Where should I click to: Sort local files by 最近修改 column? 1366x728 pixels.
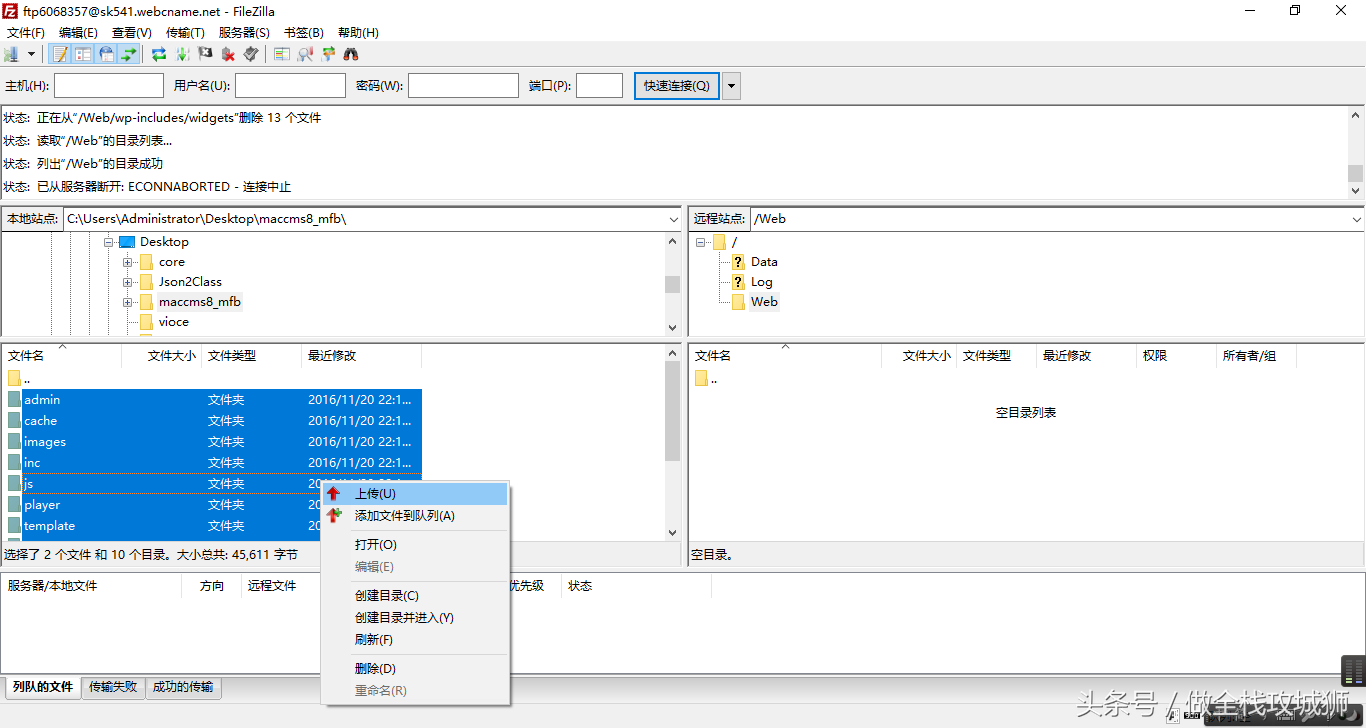(x=361, y=356)
